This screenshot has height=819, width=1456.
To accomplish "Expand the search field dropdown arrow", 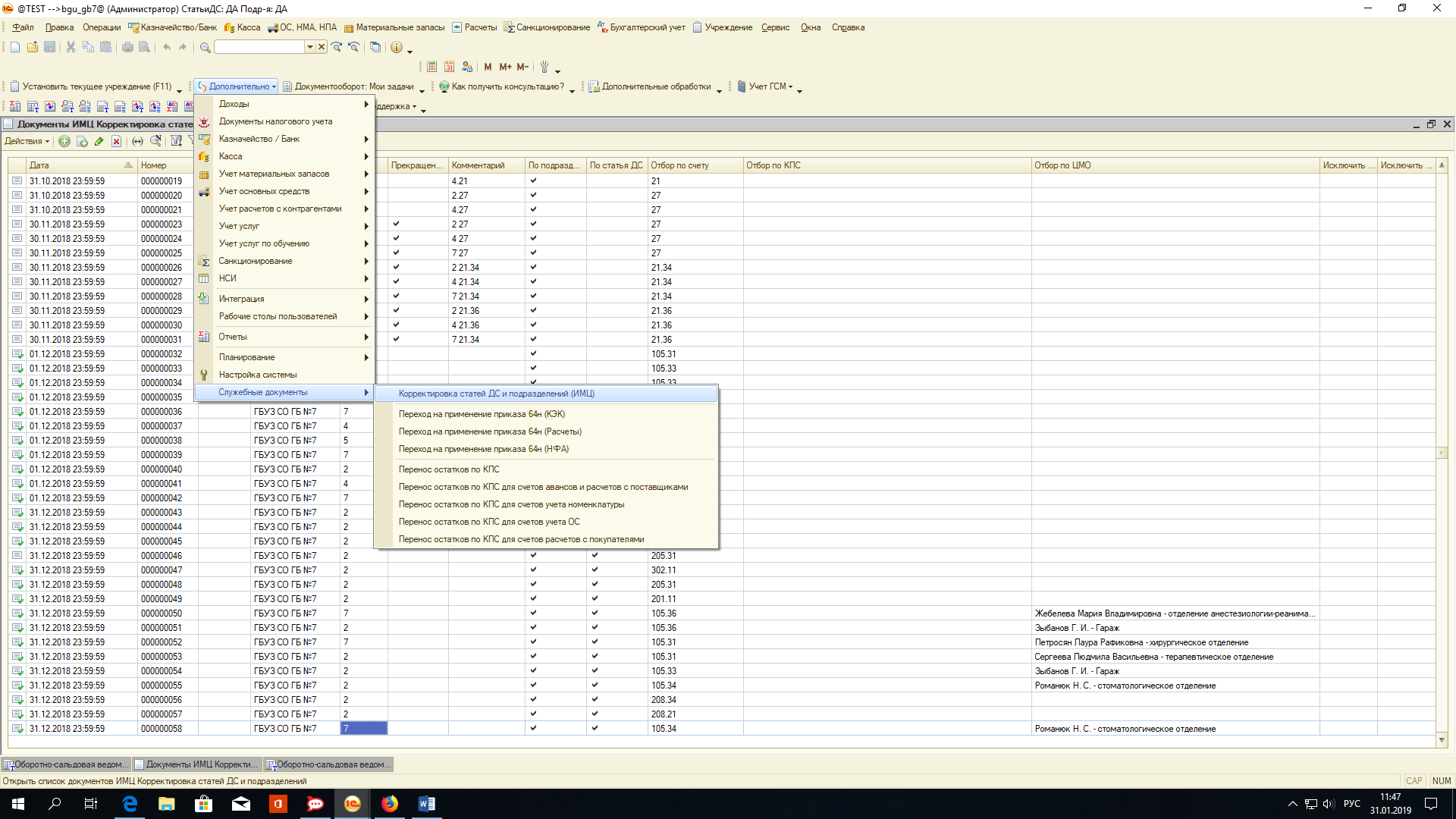I will (x=309, y=47).
